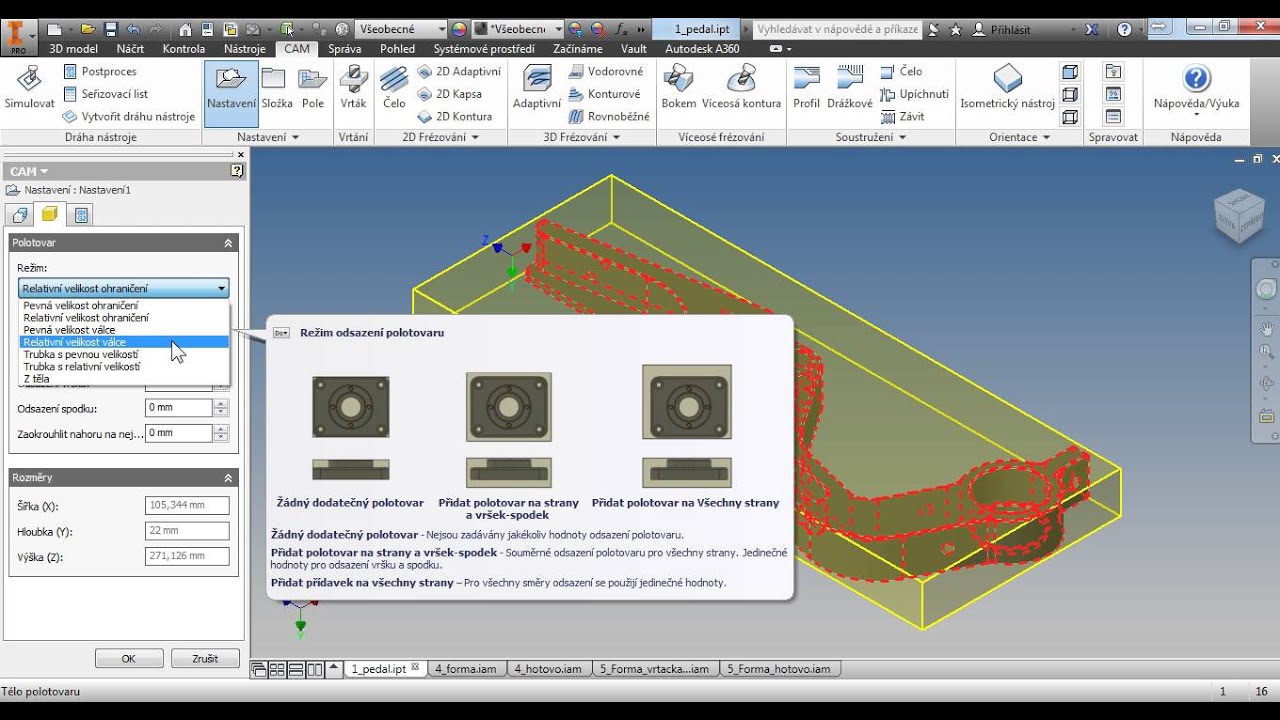Collapse the Rozměry section
The image size is (1280, 720).
[228, 478]
